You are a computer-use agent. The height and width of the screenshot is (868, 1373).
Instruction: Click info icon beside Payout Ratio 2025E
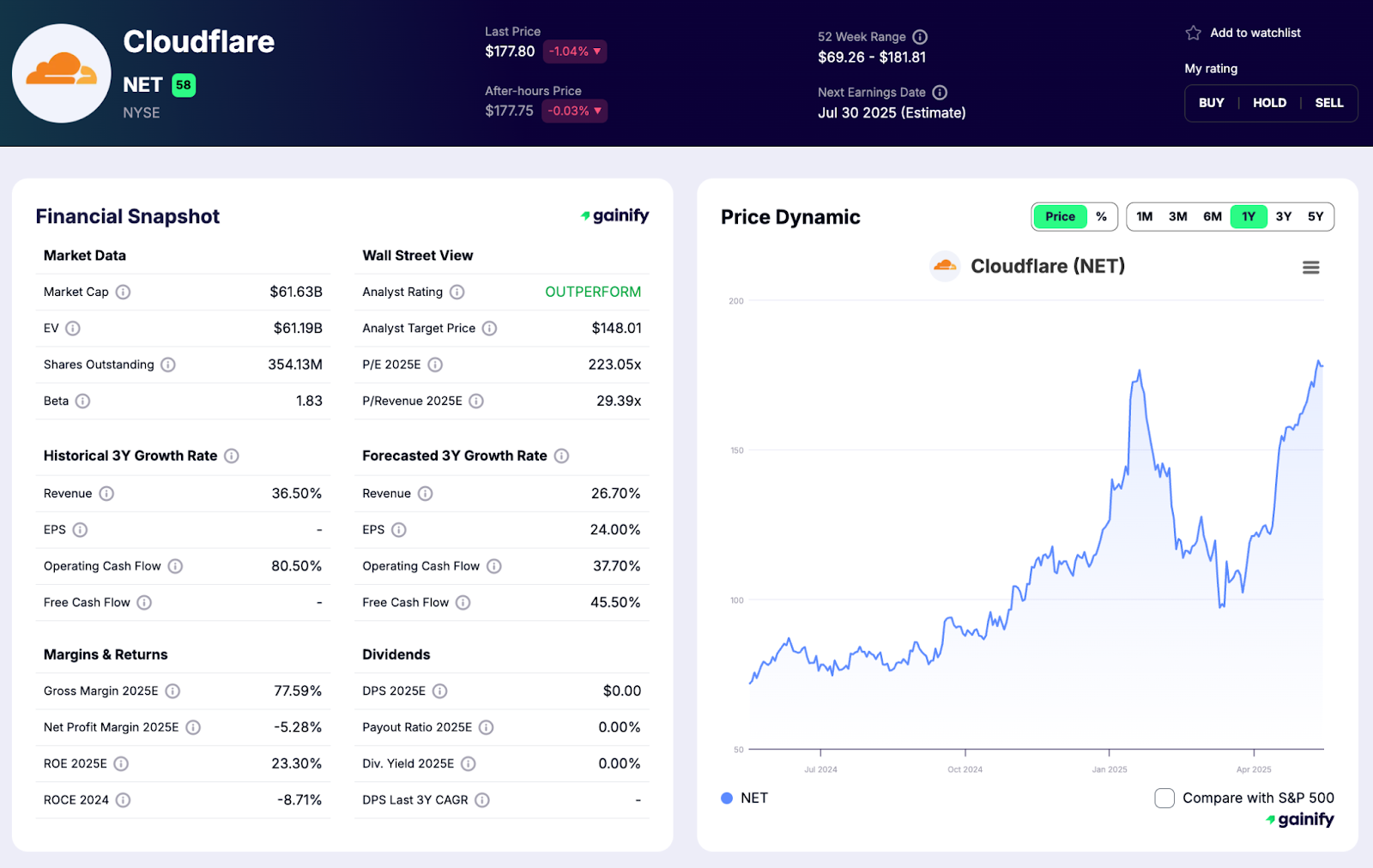pos(487,727)
